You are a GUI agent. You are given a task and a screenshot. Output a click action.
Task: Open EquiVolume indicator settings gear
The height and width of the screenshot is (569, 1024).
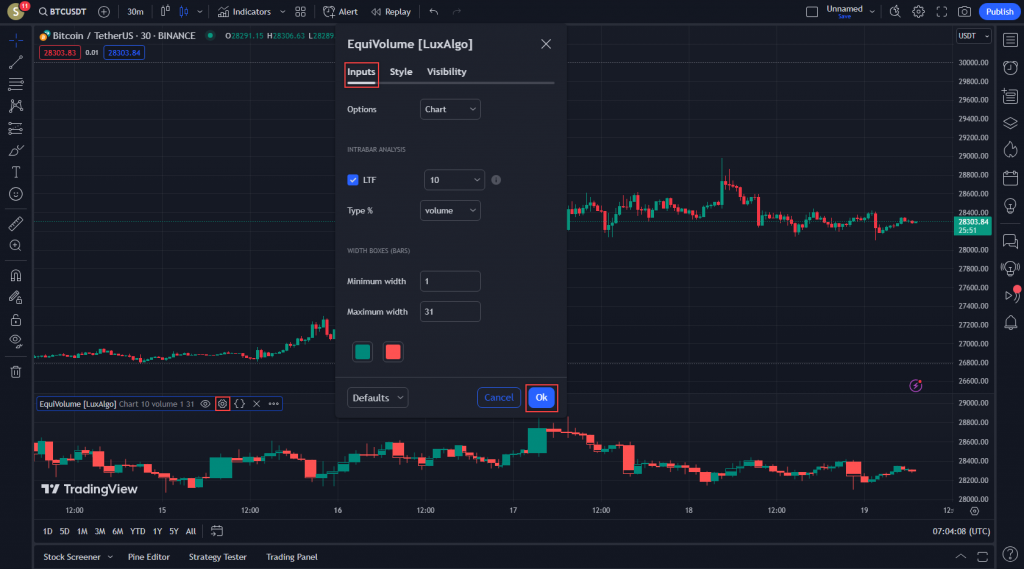click(x=223, y=404)
